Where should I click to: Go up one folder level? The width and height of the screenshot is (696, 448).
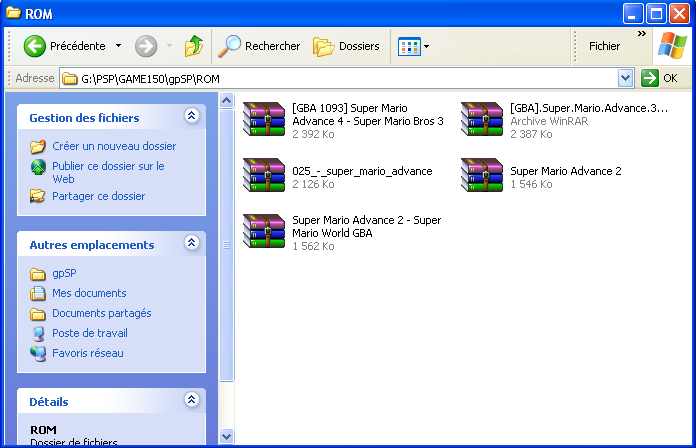click(194, 46)
